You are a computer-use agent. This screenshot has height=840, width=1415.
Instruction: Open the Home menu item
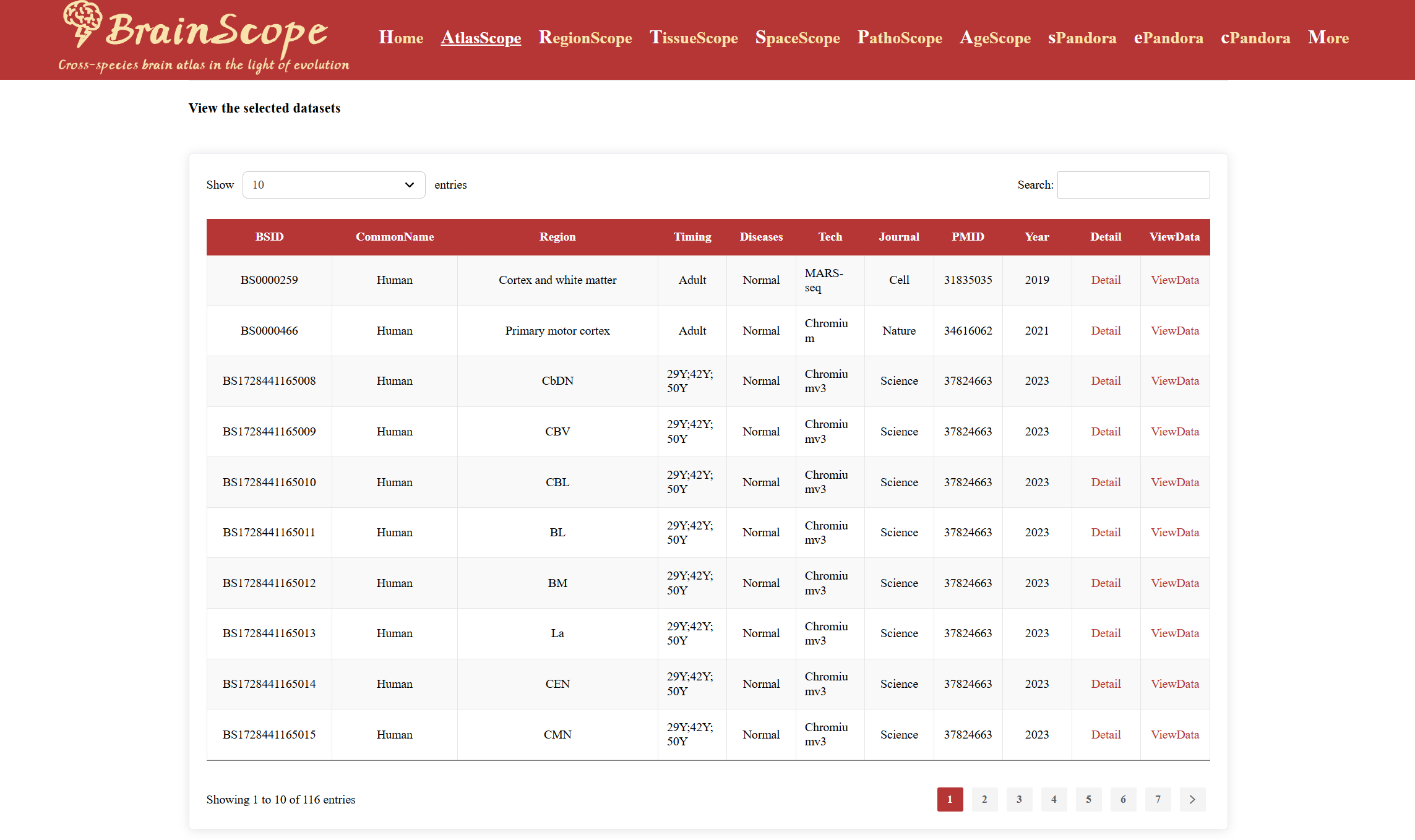(401, 38)
